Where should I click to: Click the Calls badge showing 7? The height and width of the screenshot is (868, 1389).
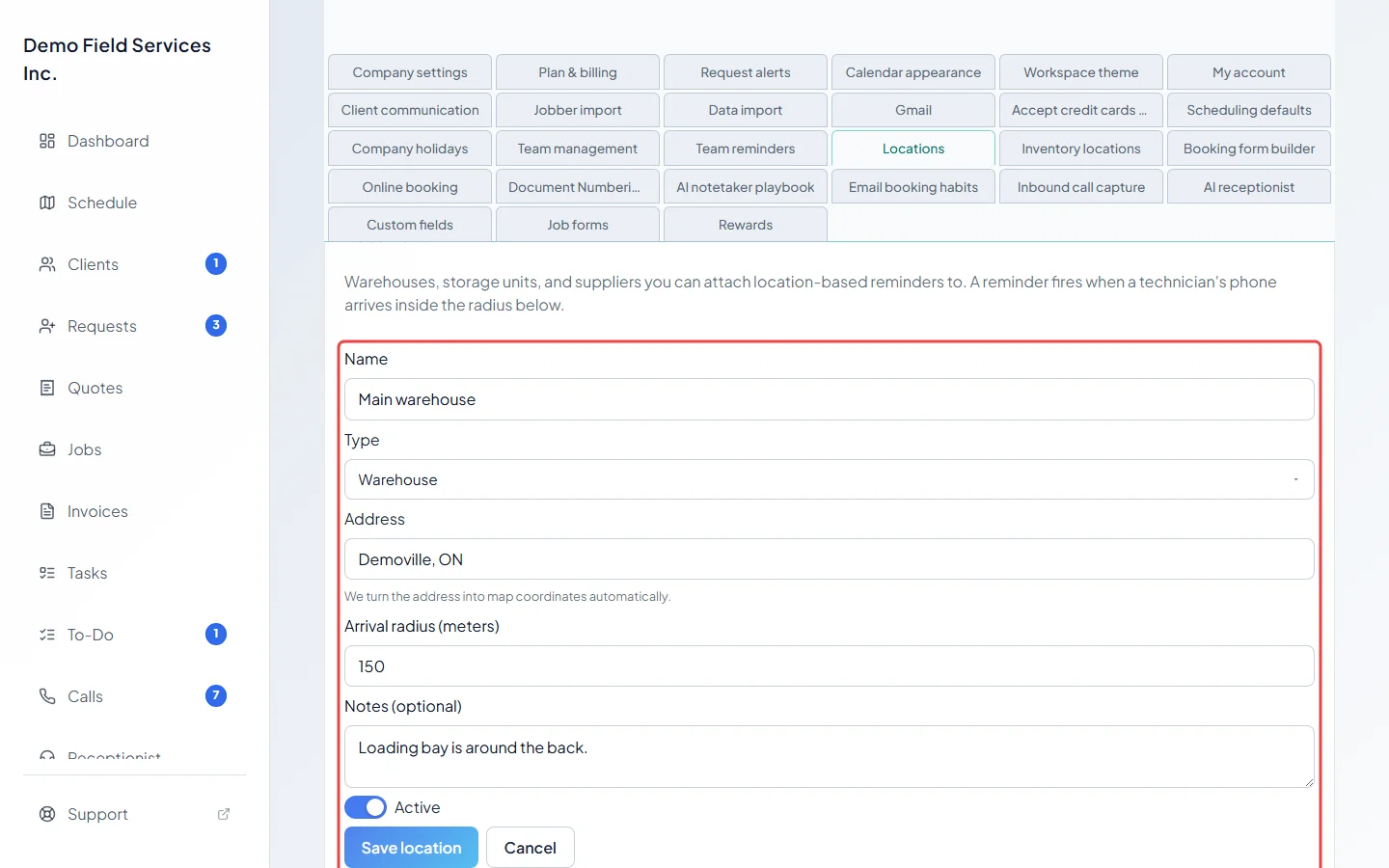pos(216,695)
